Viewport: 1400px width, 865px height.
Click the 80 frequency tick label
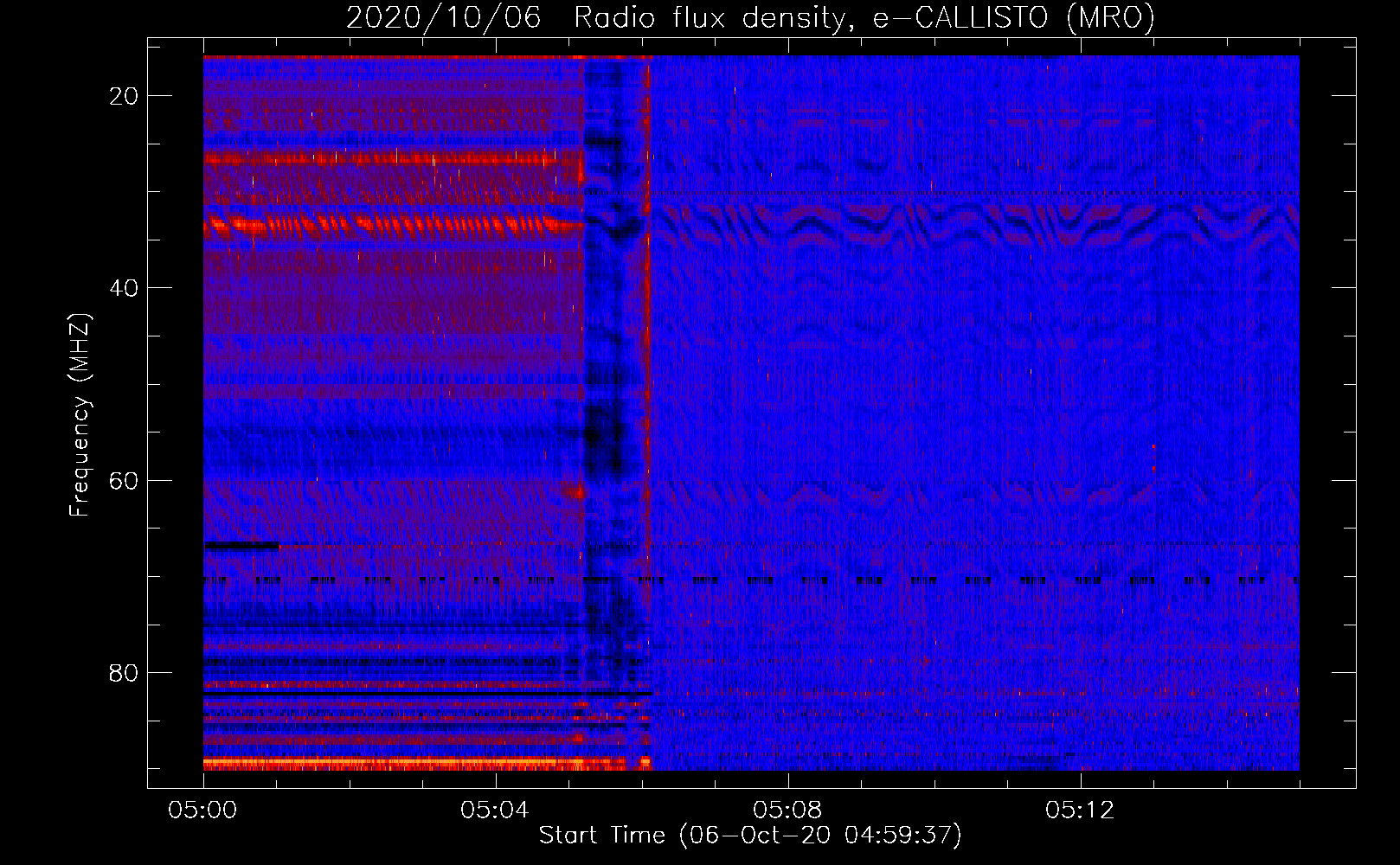tap(125, 672)
